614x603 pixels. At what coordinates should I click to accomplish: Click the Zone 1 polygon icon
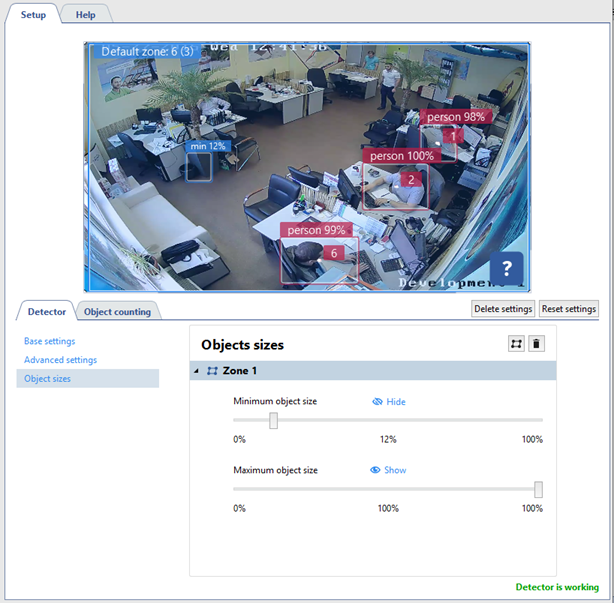[212, 371]
